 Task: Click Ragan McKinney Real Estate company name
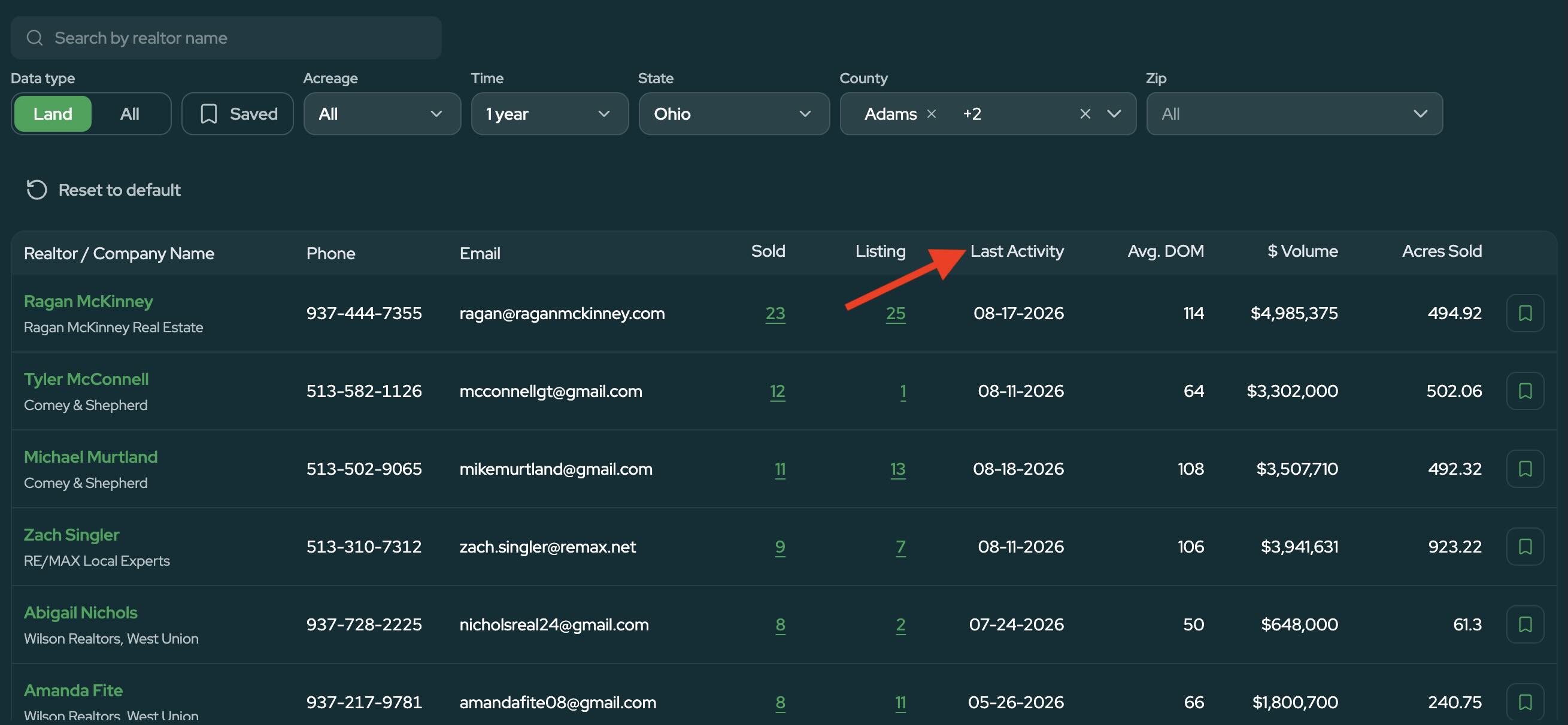(x=113, y=327)
